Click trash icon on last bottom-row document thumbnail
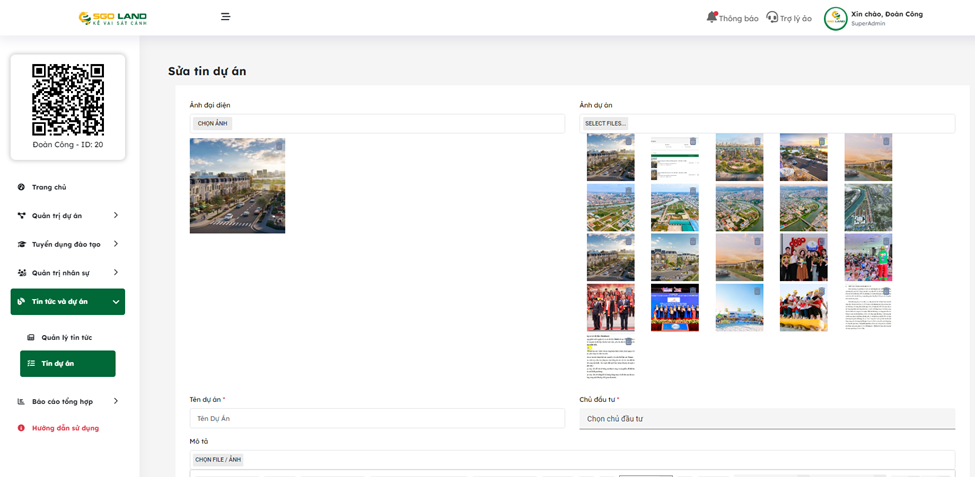The height and width of the screenshot is (477, 975). [628, 342]
